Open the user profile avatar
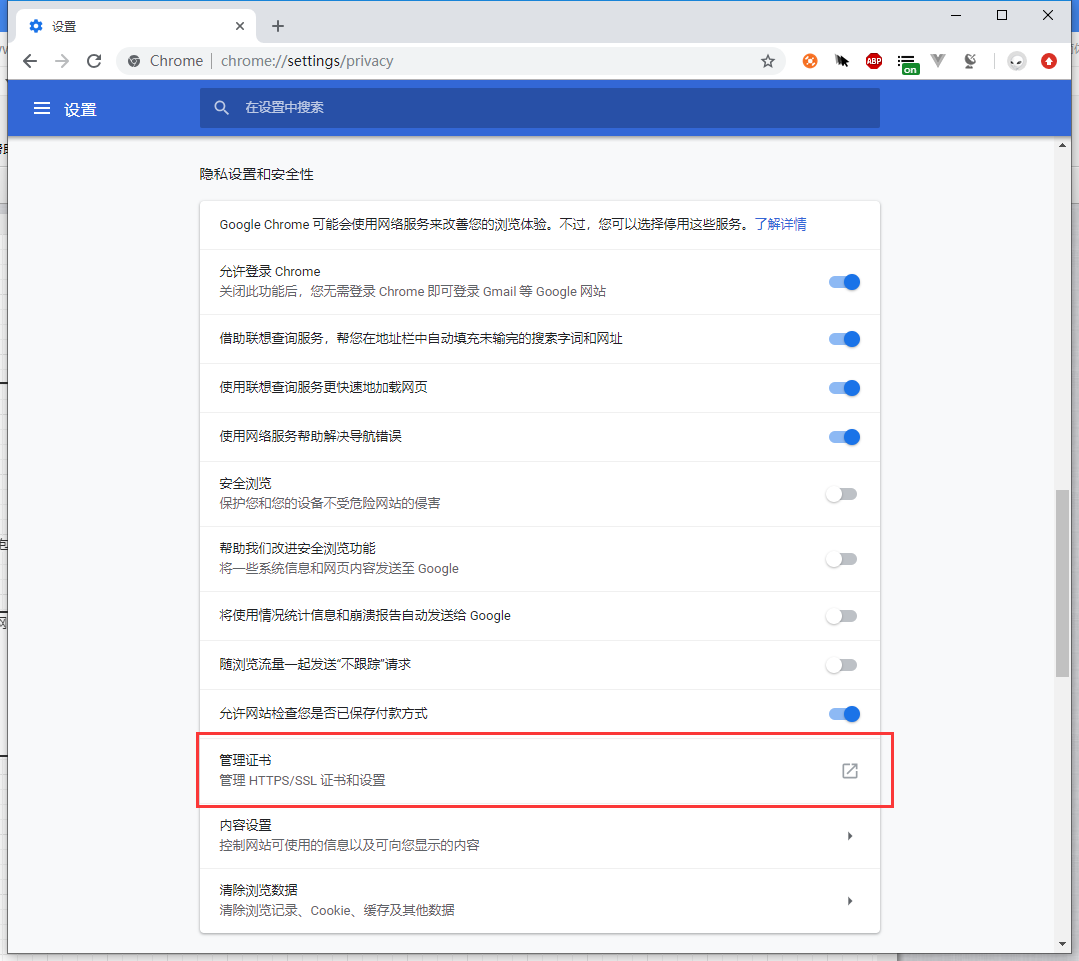The image size is (1079, 961). click(x=1016, y=61)
